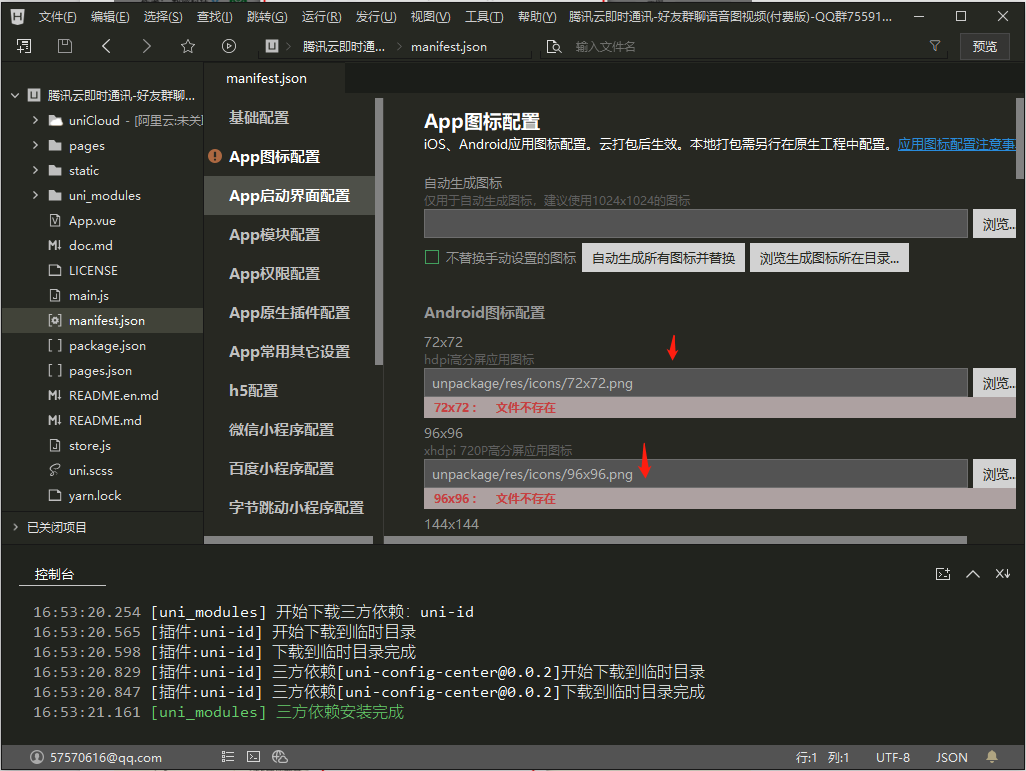Click 自动生成所有图标并替换 button
This screenshot has width=1026, height=771.
point(663,258)
